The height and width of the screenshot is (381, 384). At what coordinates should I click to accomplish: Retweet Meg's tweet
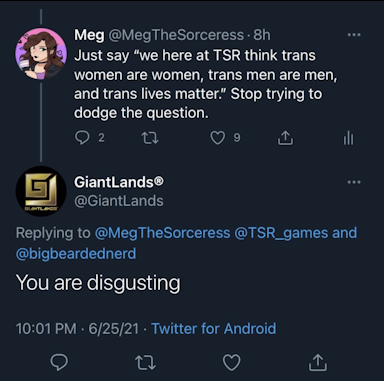coord(150,138)
